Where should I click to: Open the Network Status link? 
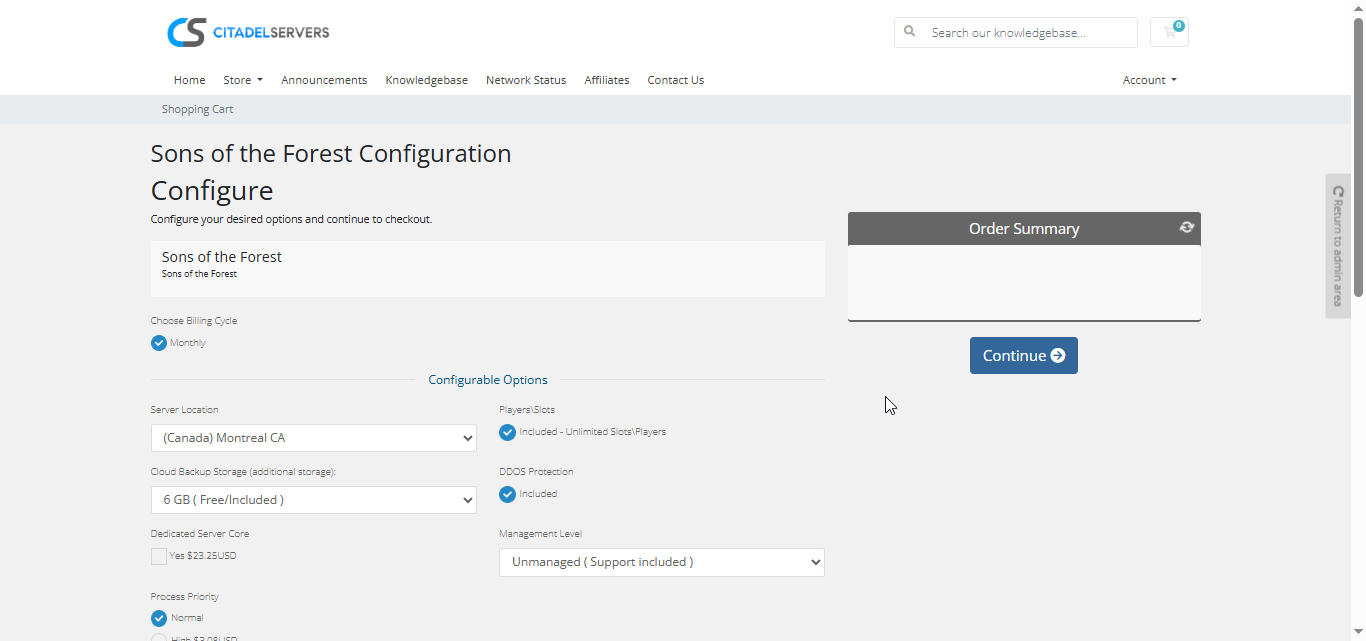(x=526, y=80)
